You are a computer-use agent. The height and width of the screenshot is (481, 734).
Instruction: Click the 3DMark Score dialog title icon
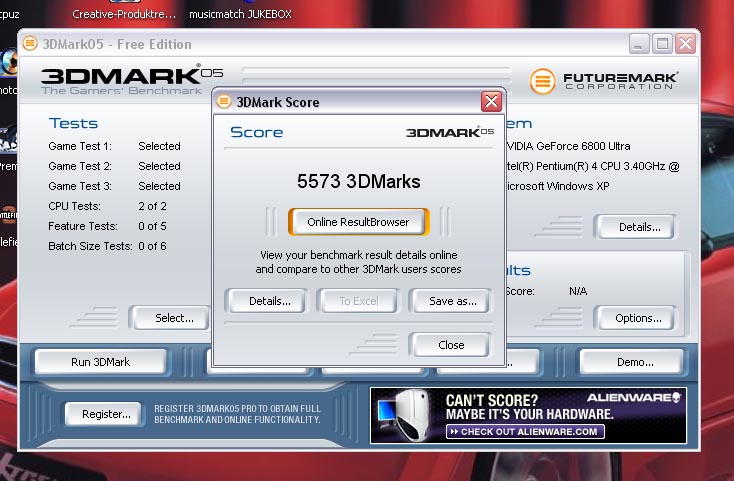click(224, 102)
